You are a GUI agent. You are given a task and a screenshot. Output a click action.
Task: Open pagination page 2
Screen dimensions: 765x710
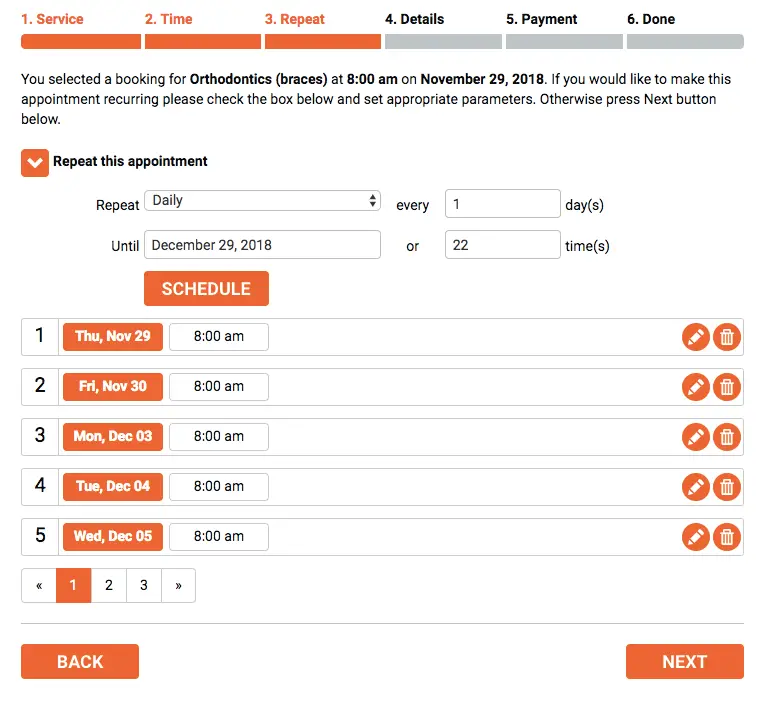coord(109,585)
